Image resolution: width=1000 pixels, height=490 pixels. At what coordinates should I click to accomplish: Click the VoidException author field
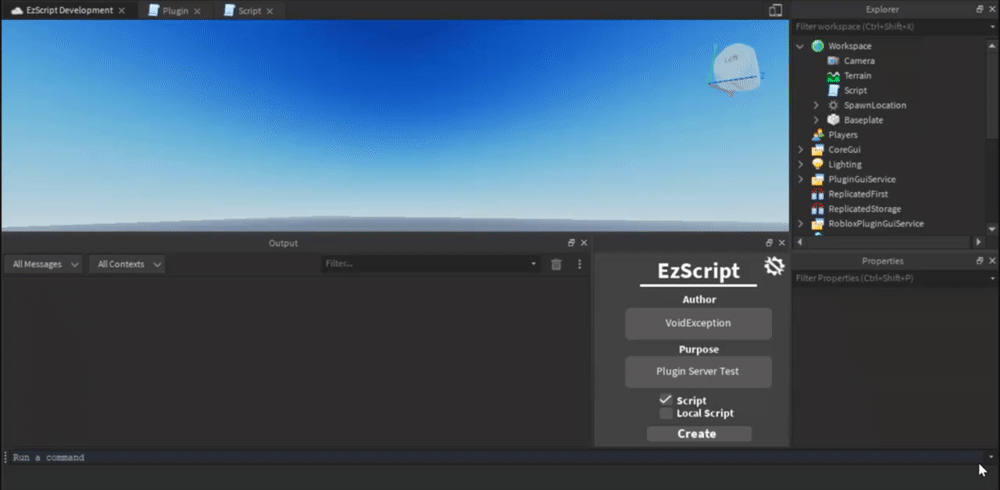pyautogui.click(x=698, y=323)
